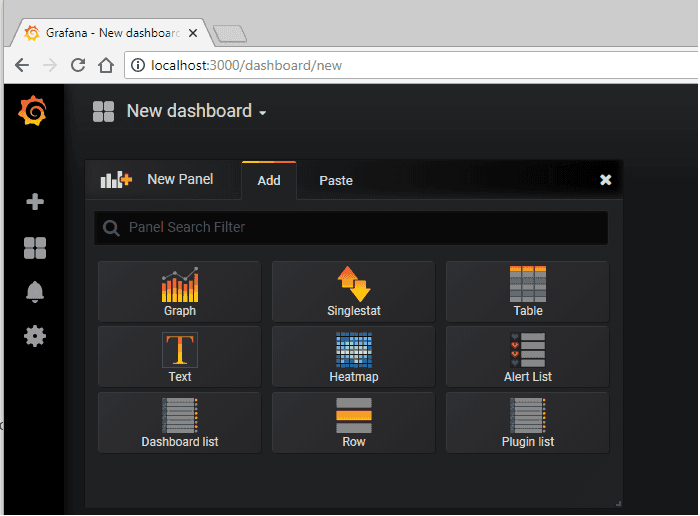Add an Alert List panel
This screenshot has width=700, height=516.
(527, 357)
